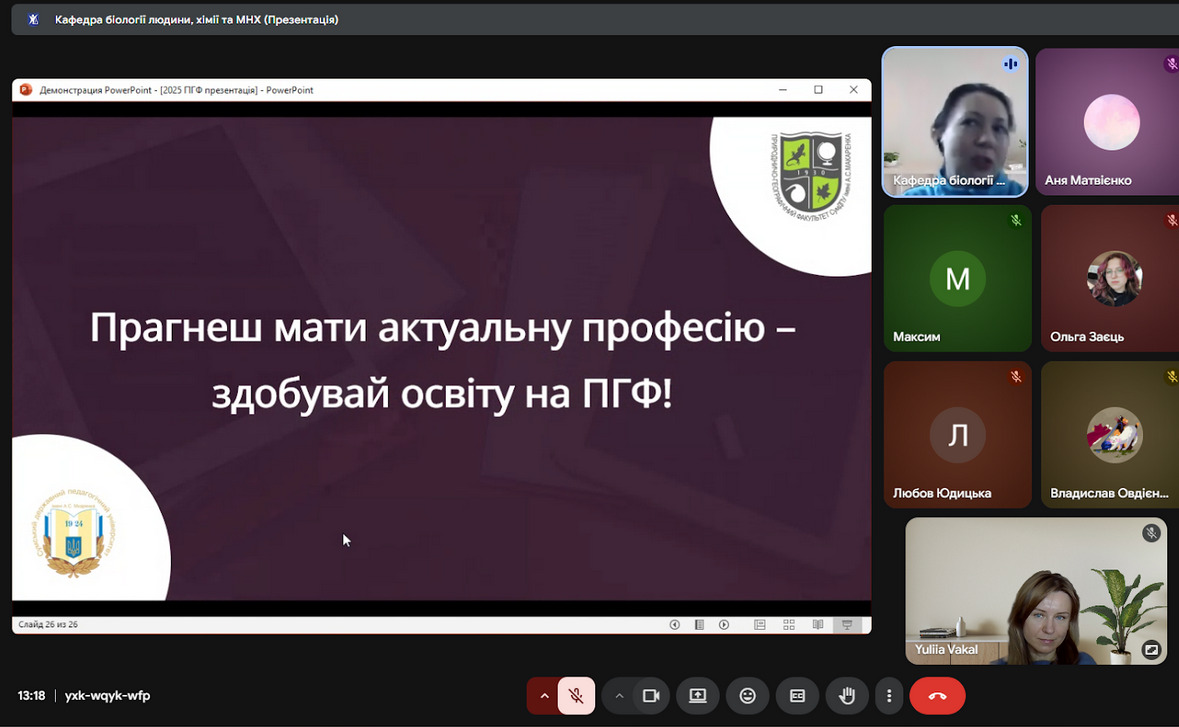
Task: Open the emoji reactions icon
Action: (747, 696)
